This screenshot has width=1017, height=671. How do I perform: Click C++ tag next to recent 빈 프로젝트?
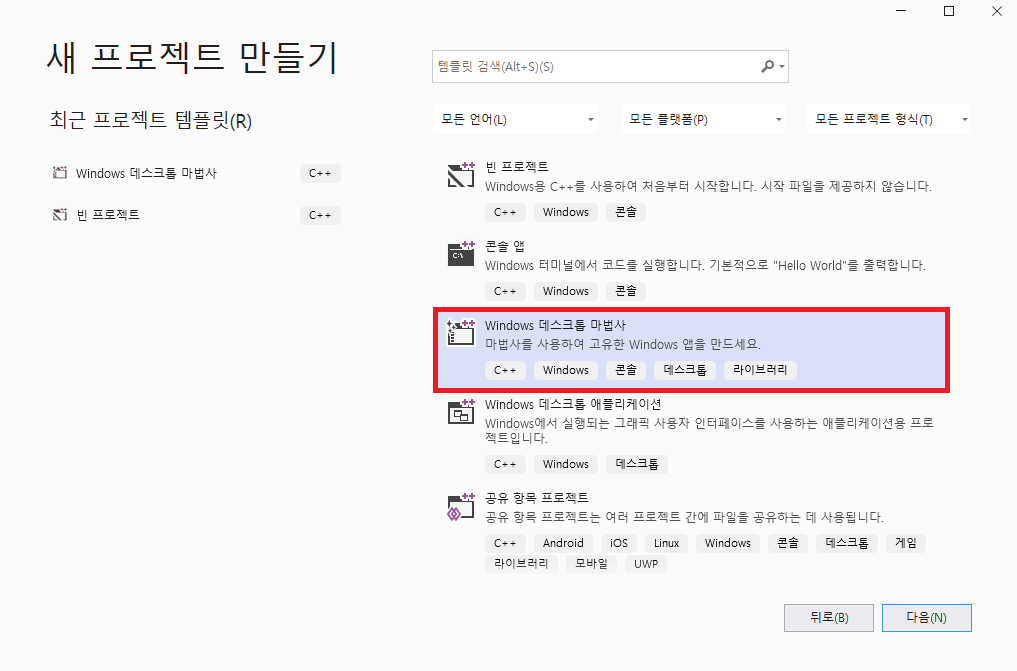point(320,215)
